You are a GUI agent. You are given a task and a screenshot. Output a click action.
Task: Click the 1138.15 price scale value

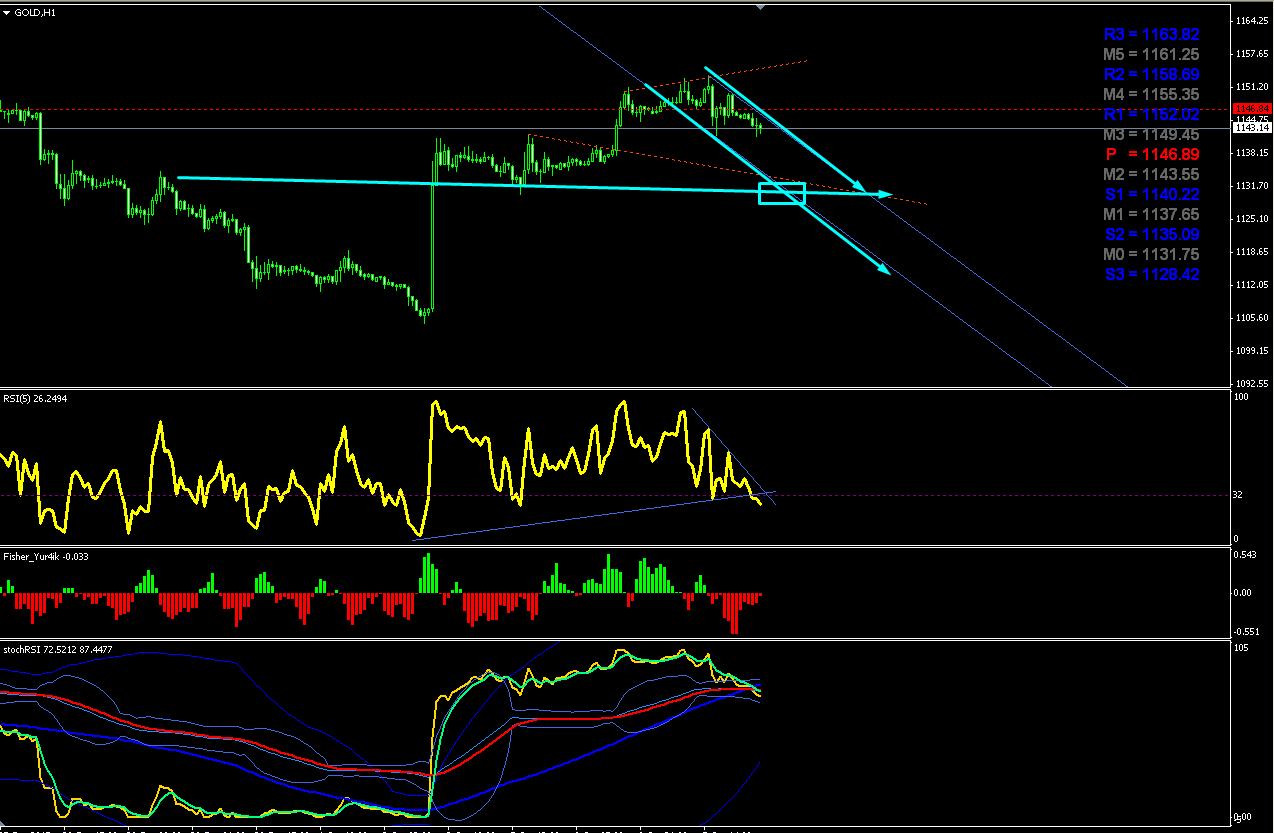pyautogui.click(x=1252, y=153)
